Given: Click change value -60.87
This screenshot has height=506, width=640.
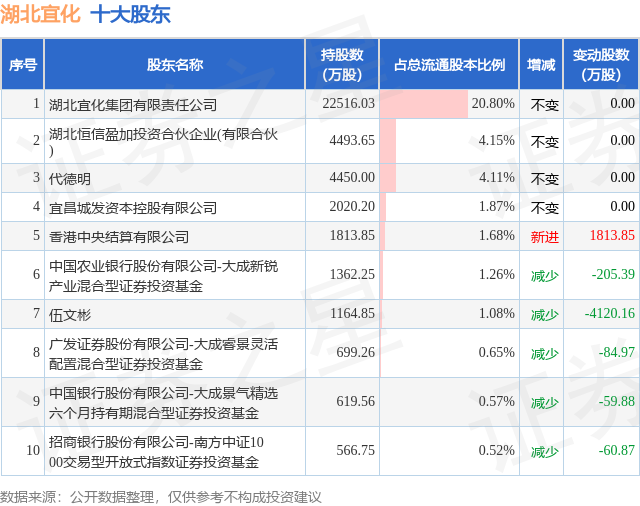Looking at the screenshot, I should point(617,450).
